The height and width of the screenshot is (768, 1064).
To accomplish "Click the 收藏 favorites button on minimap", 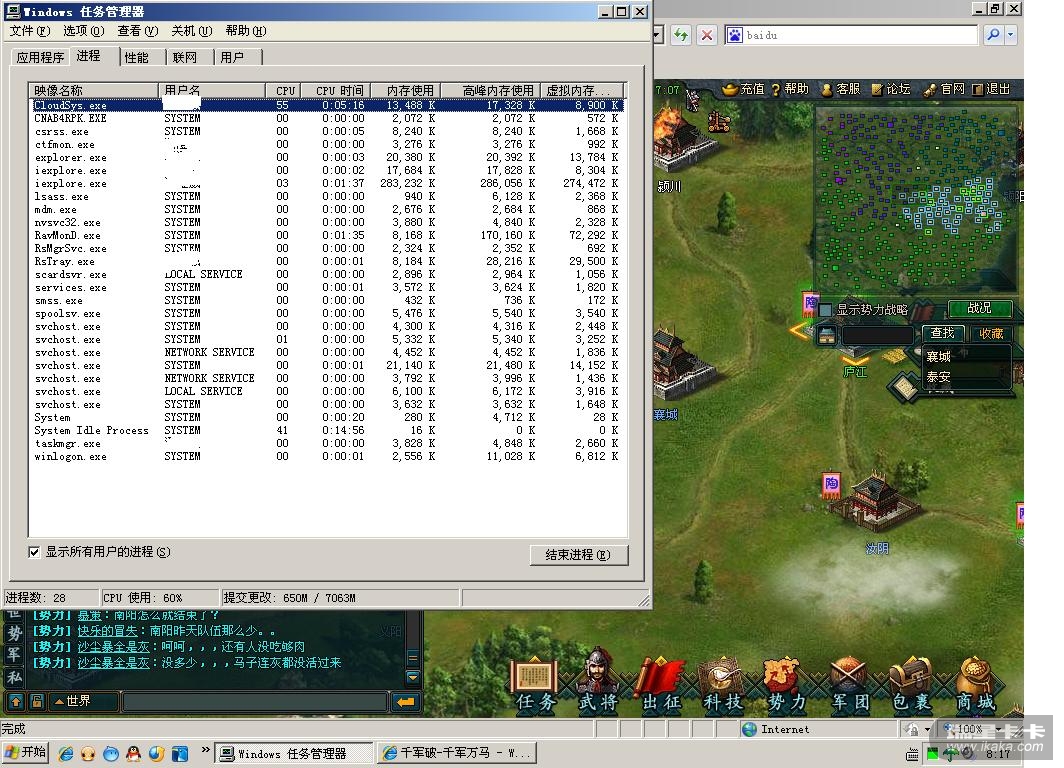I will [x=991, y=333].
